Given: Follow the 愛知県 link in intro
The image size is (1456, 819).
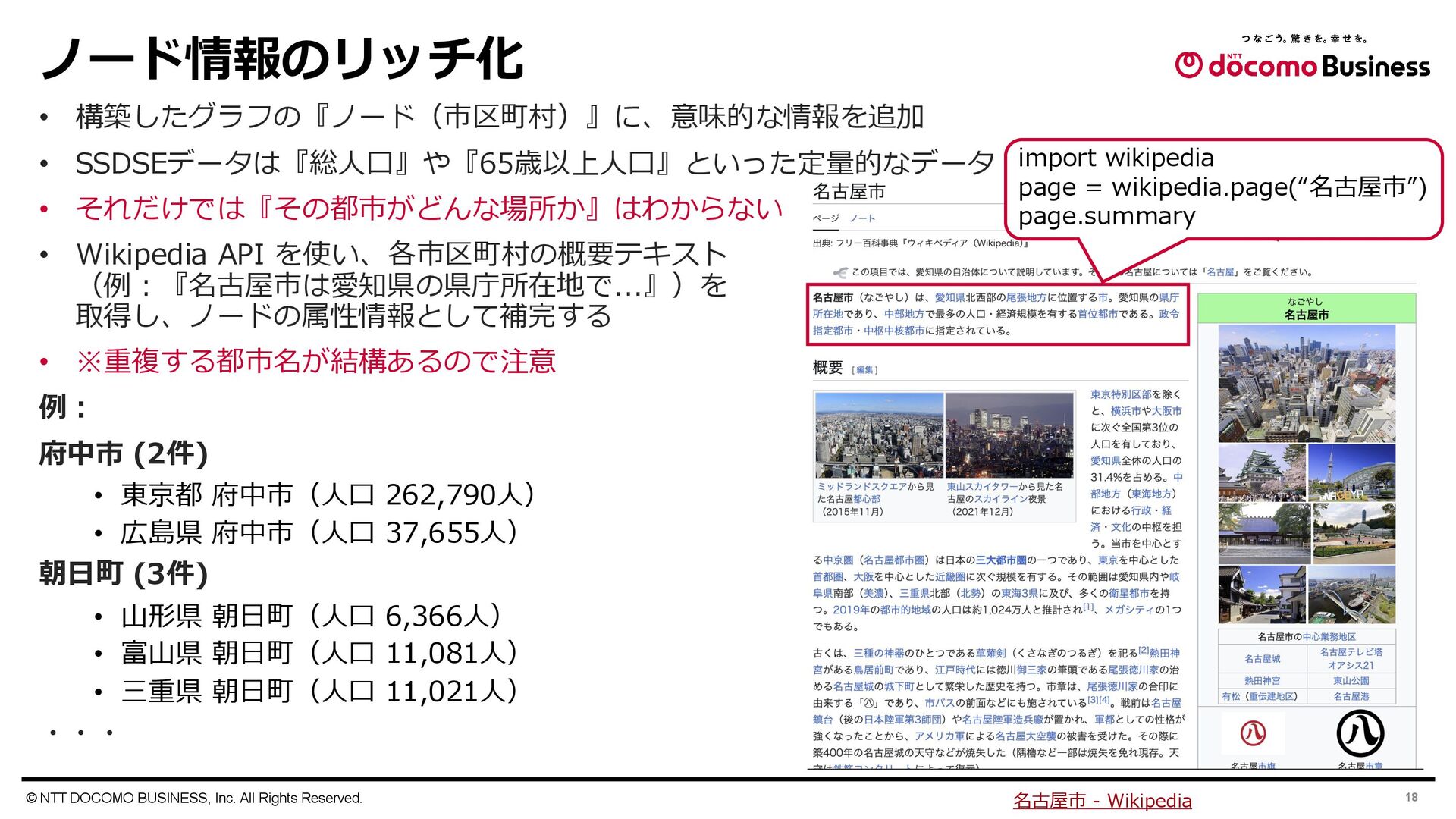Looking at the screenshot, I should coord(949,298).
